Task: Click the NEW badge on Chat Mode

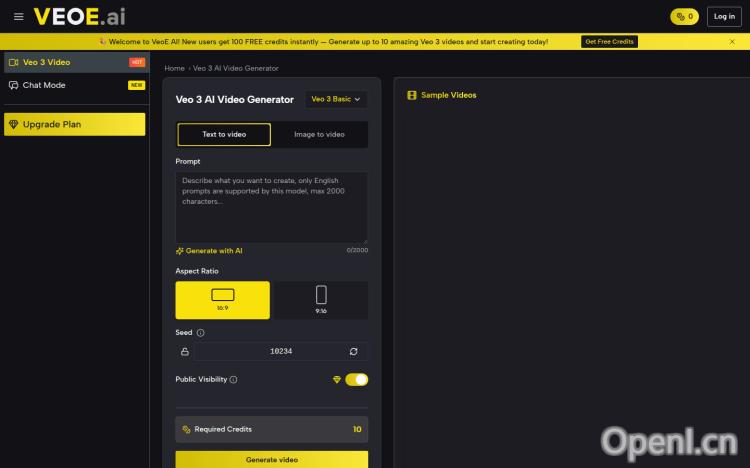Action: pyautogui.click(x=136, y=85)
